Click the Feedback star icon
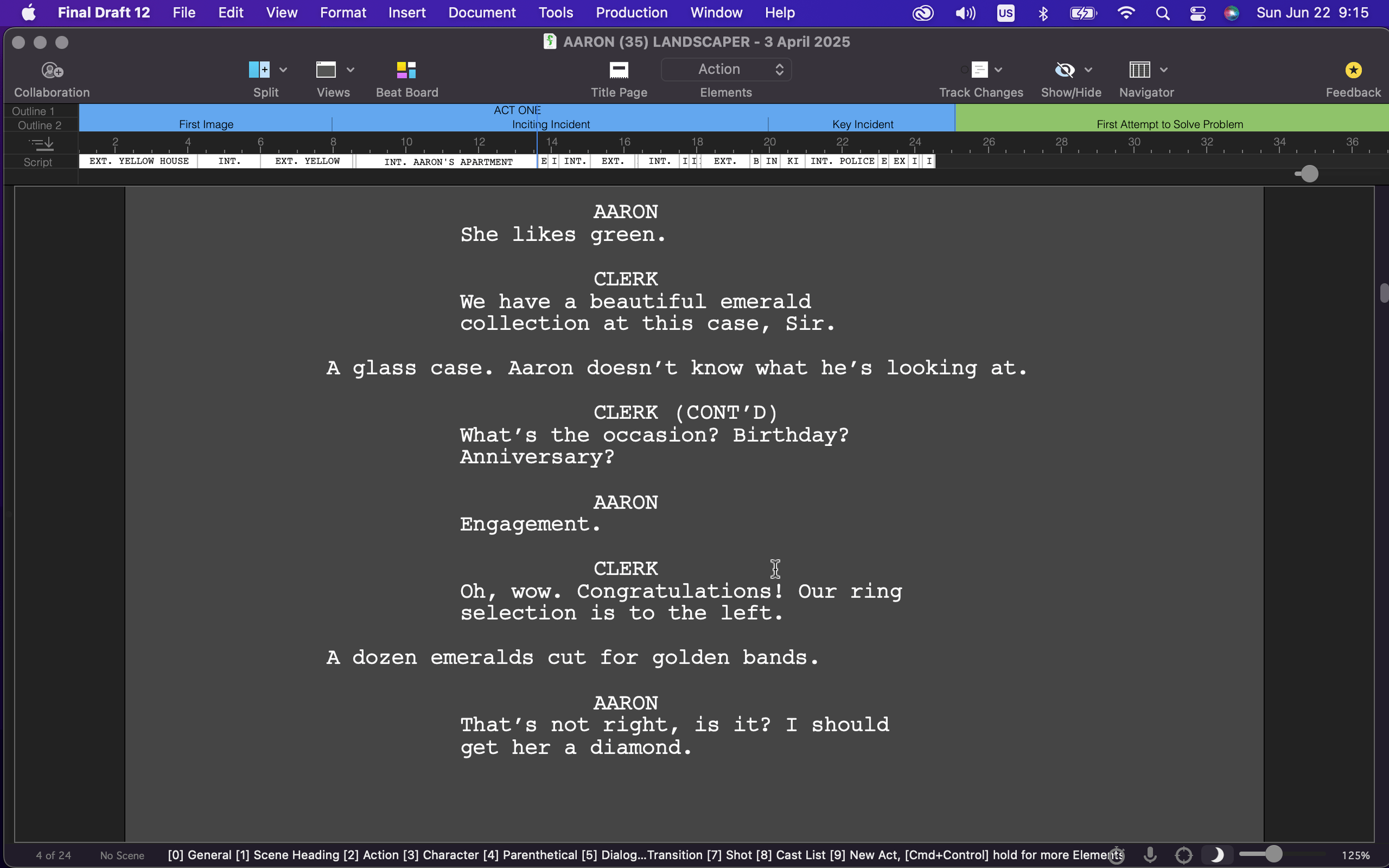The height and width of the screenshot is (868, 1389). pyautogui.click(x=1353, y=70)
